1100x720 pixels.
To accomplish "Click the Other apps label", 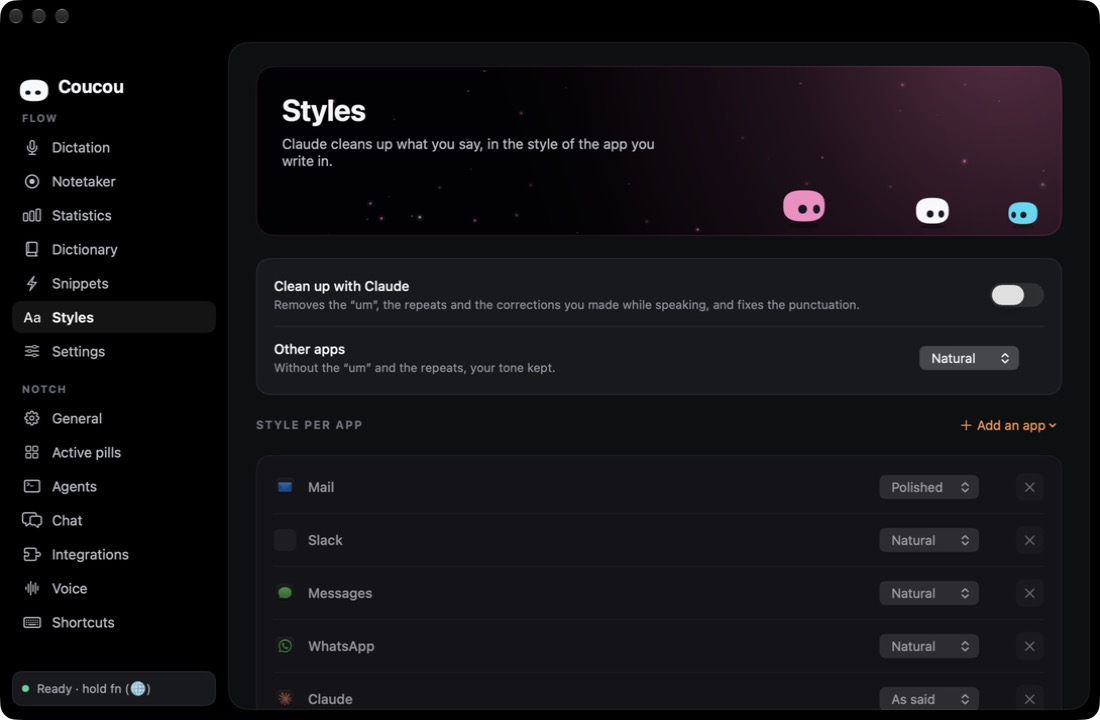I will (x=309, y=349).
